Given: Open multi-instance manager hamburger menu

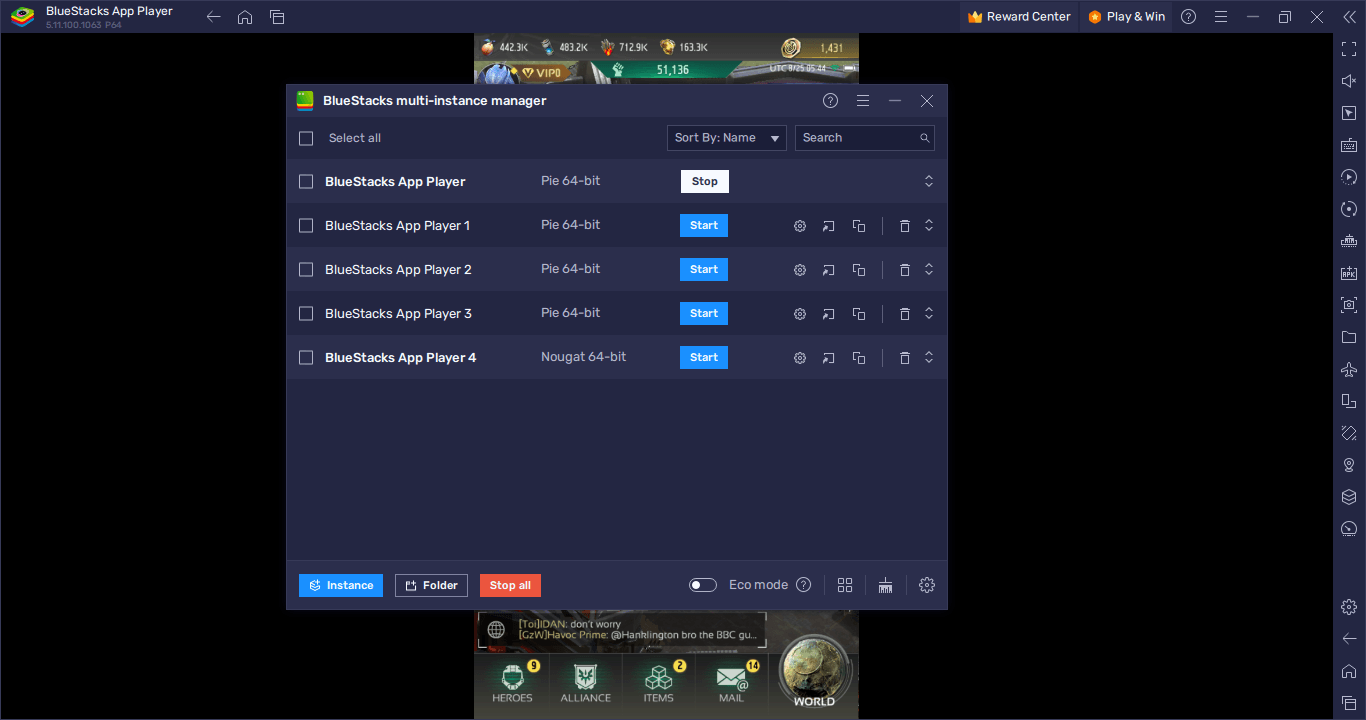Looking at the screenshot, I should (863, 101).
